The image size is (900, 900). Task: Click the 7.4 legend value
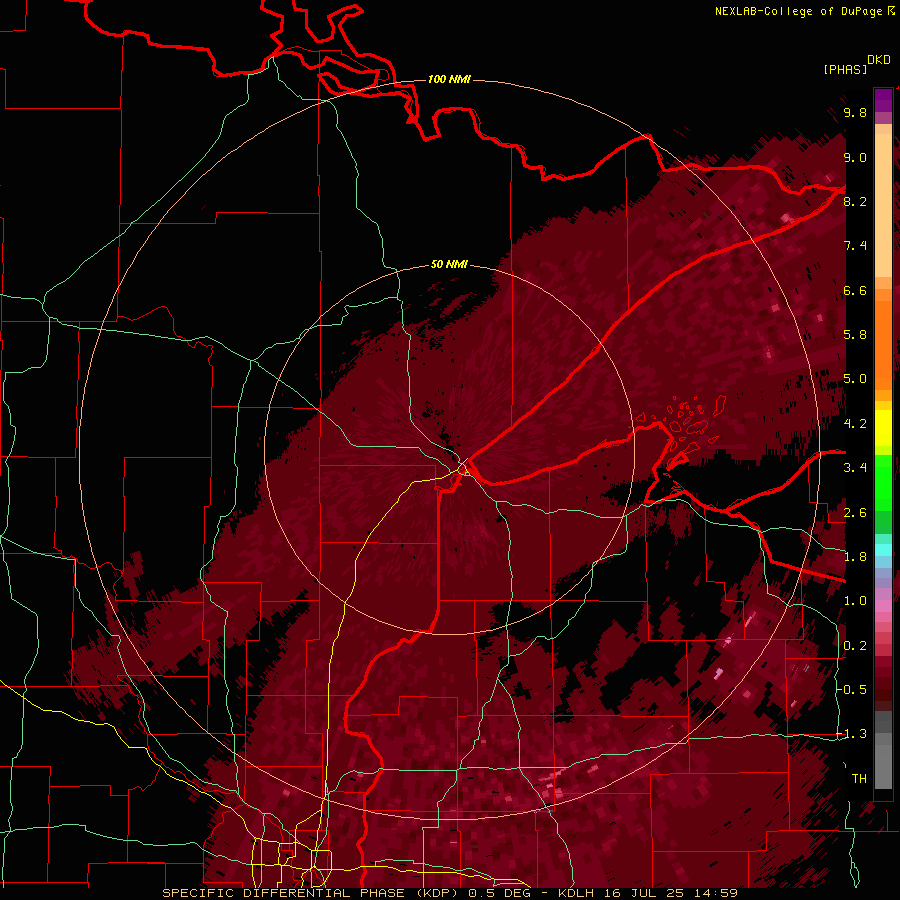pos(855,246)
